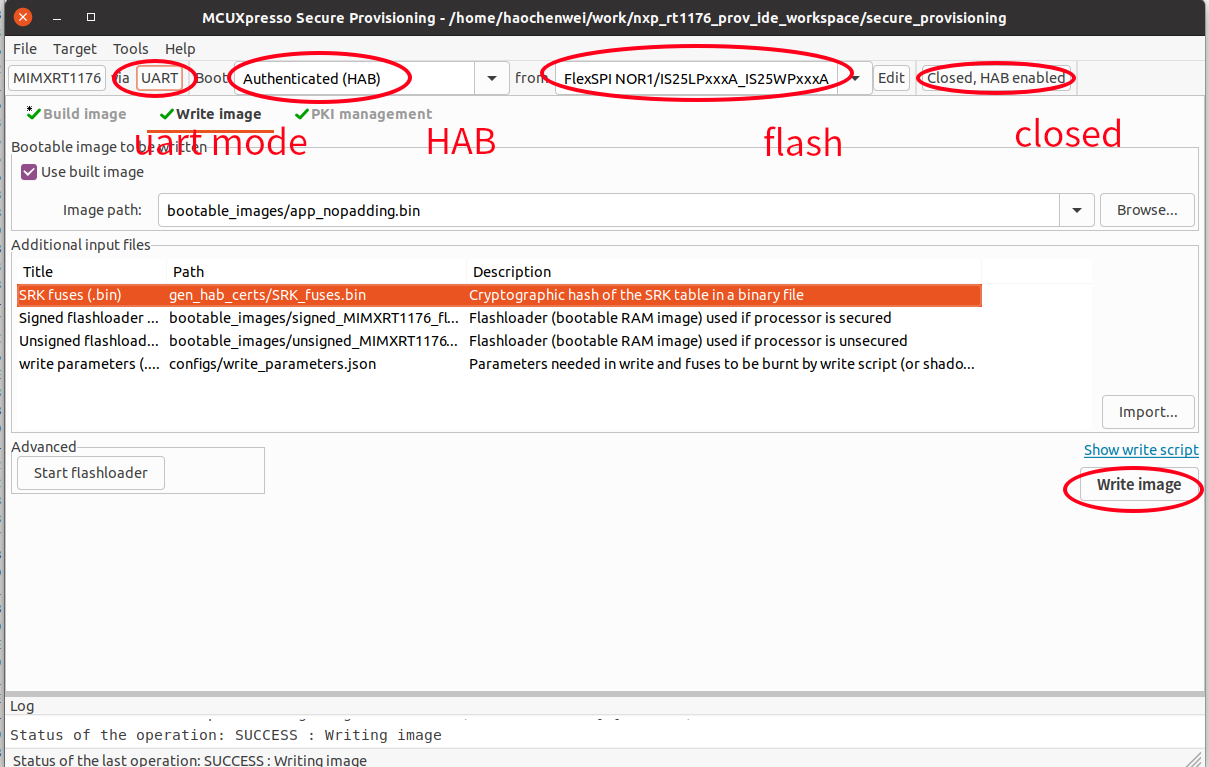Image resolution: width=1209 pixels, height=767 pixels.
Task: Select the write parameters row
Action: (499, 364)
